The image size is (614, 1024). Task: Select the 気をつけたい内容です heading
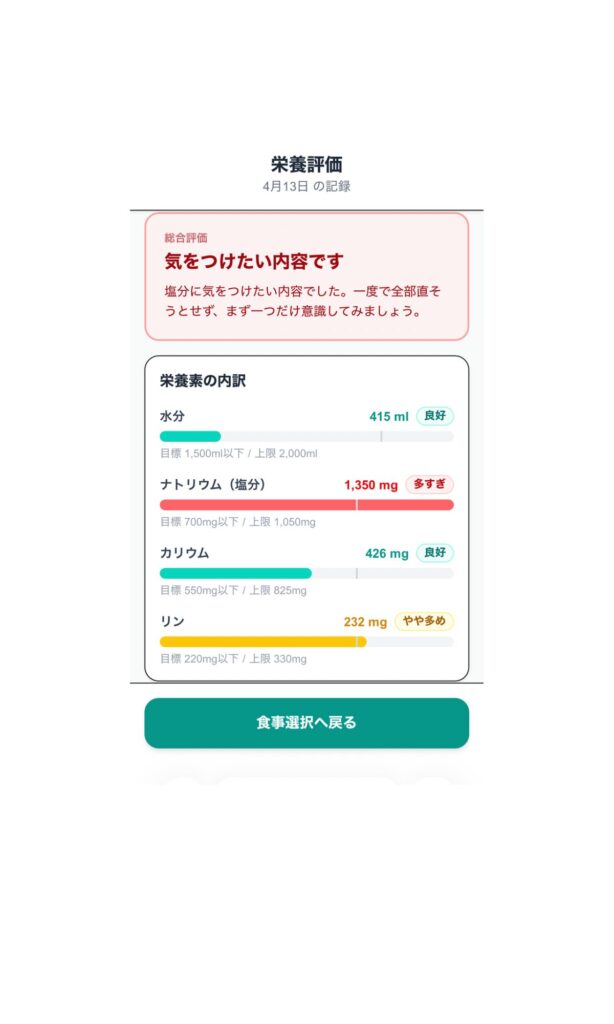tap(254, 262)
